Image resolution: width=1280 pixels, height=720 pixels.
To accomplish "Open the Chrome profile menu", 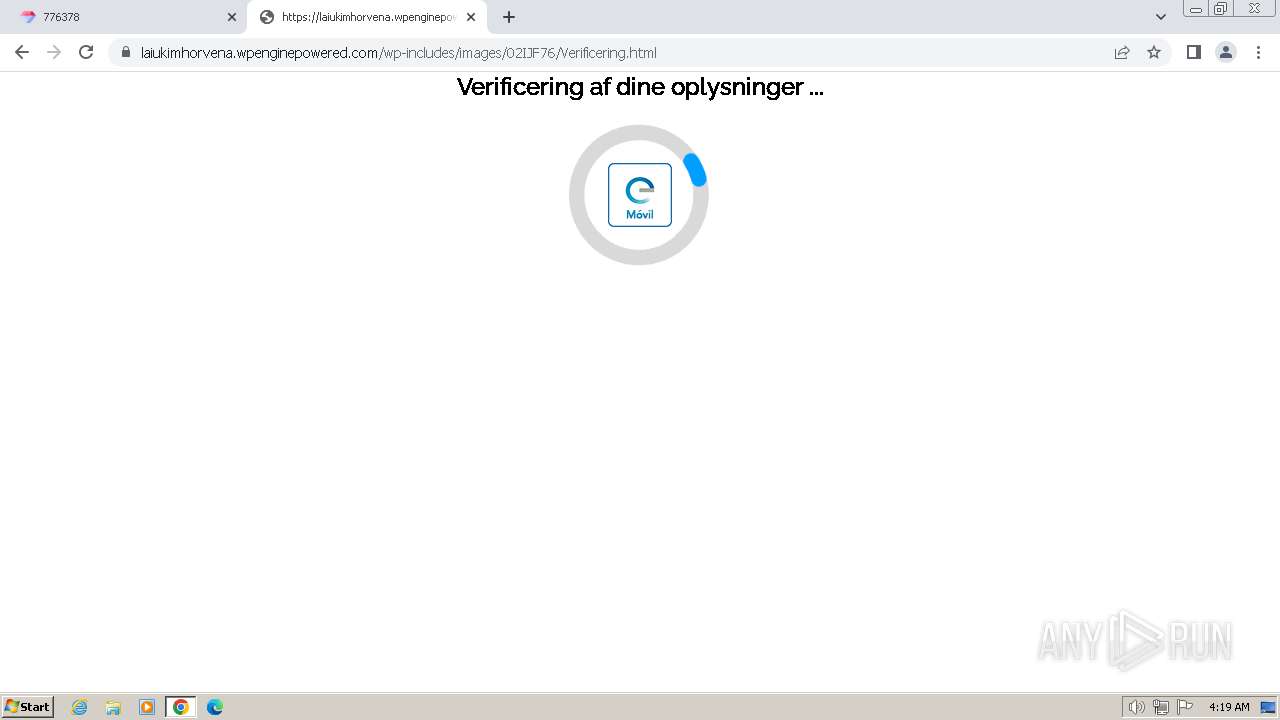I will [x=1226, y=52].
